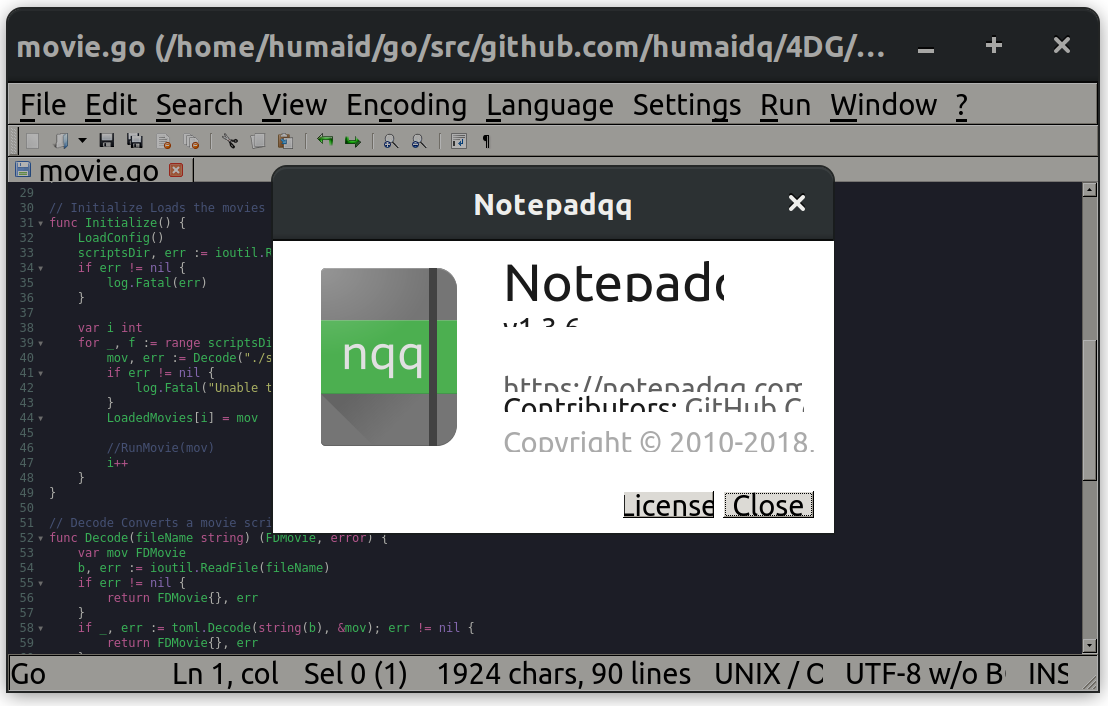Open the Encoding menu

click(x=406, y=104)
